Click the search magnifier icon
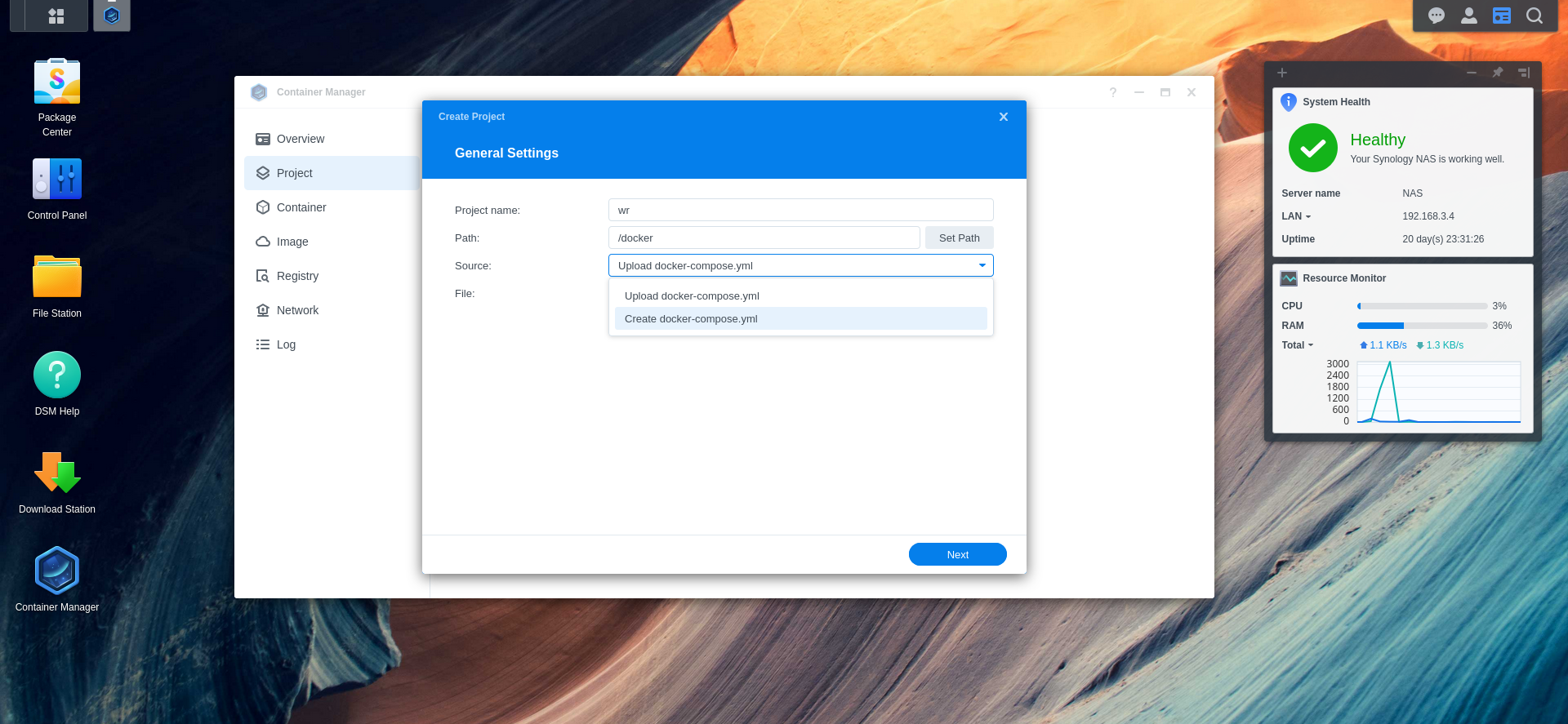1568x724 pixels. coord(1535,16)
